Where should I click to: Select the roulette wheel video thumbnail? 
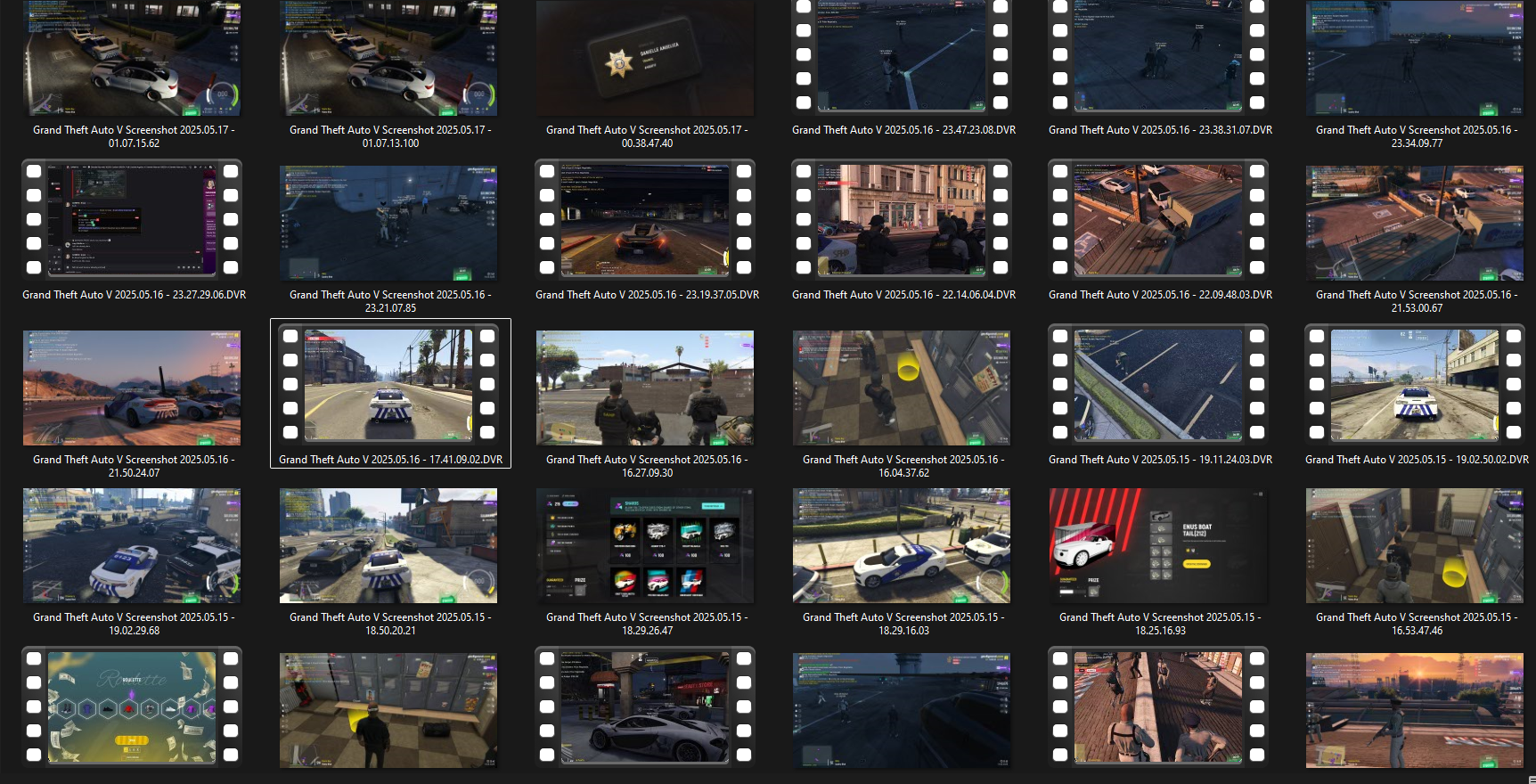coord(132,706)
